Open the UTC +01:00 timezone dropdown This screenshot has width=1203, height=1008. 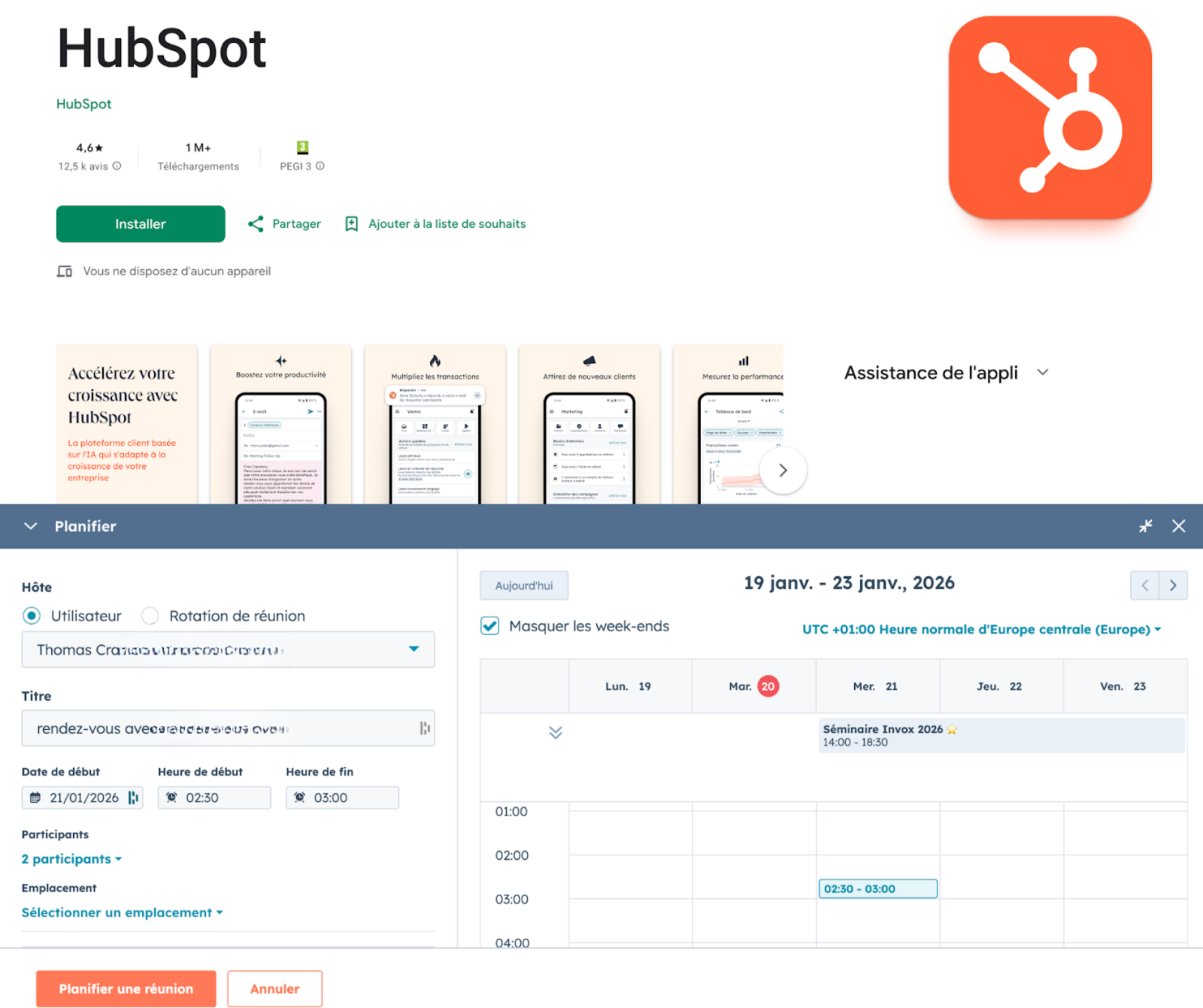pyautogui.click(x=981, y=629)
